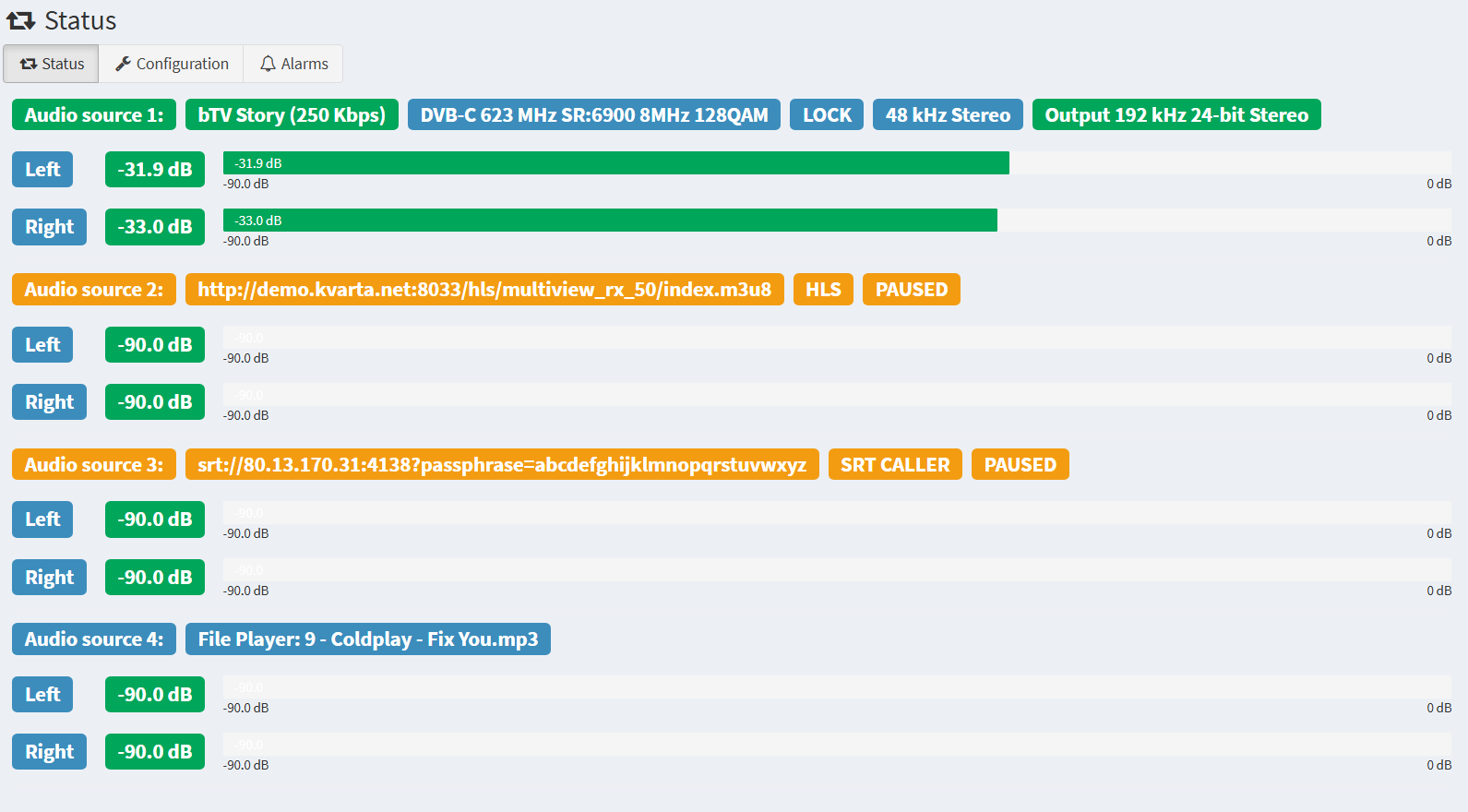Click the bTV Story (250 Kbps) badge

tap(292, 114)
